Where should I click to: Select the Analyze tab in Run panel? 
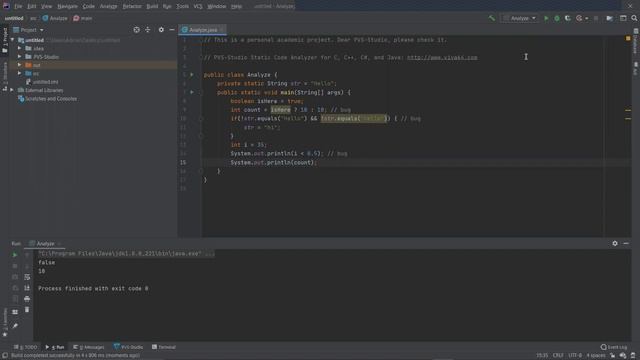[x=45, y=243]
